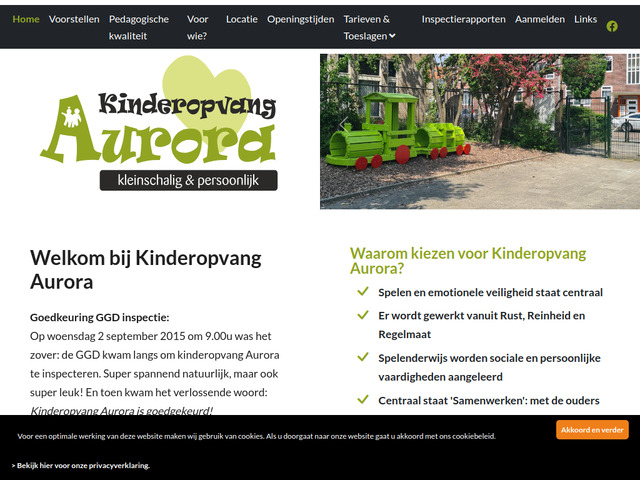Accept cookies with 'Akkoord en verder'

click(x=592, y=429)
